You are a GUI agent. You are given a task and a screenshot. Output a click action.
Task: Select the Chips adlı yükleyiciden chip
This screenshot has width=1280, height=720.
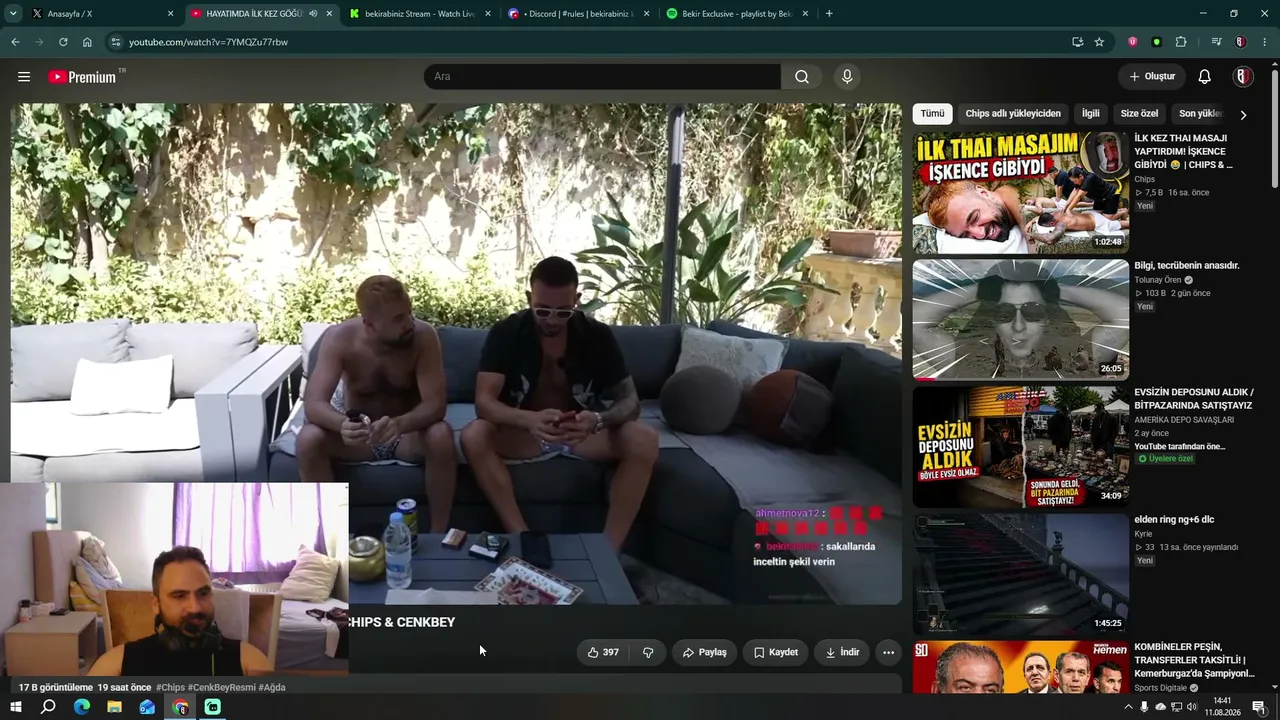[1013, 114]
